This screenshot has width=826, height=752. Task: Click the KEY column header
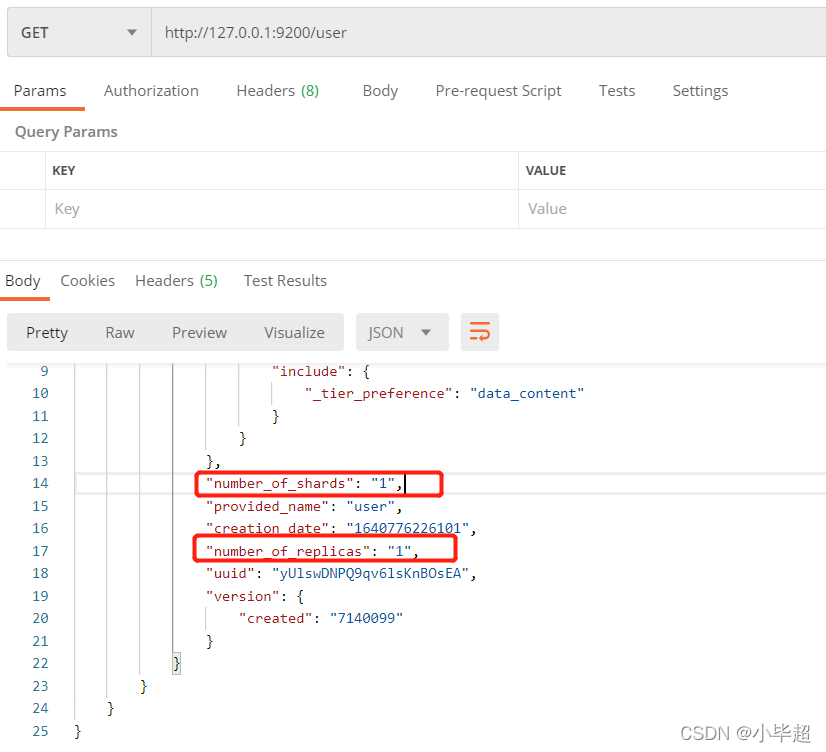64,171
